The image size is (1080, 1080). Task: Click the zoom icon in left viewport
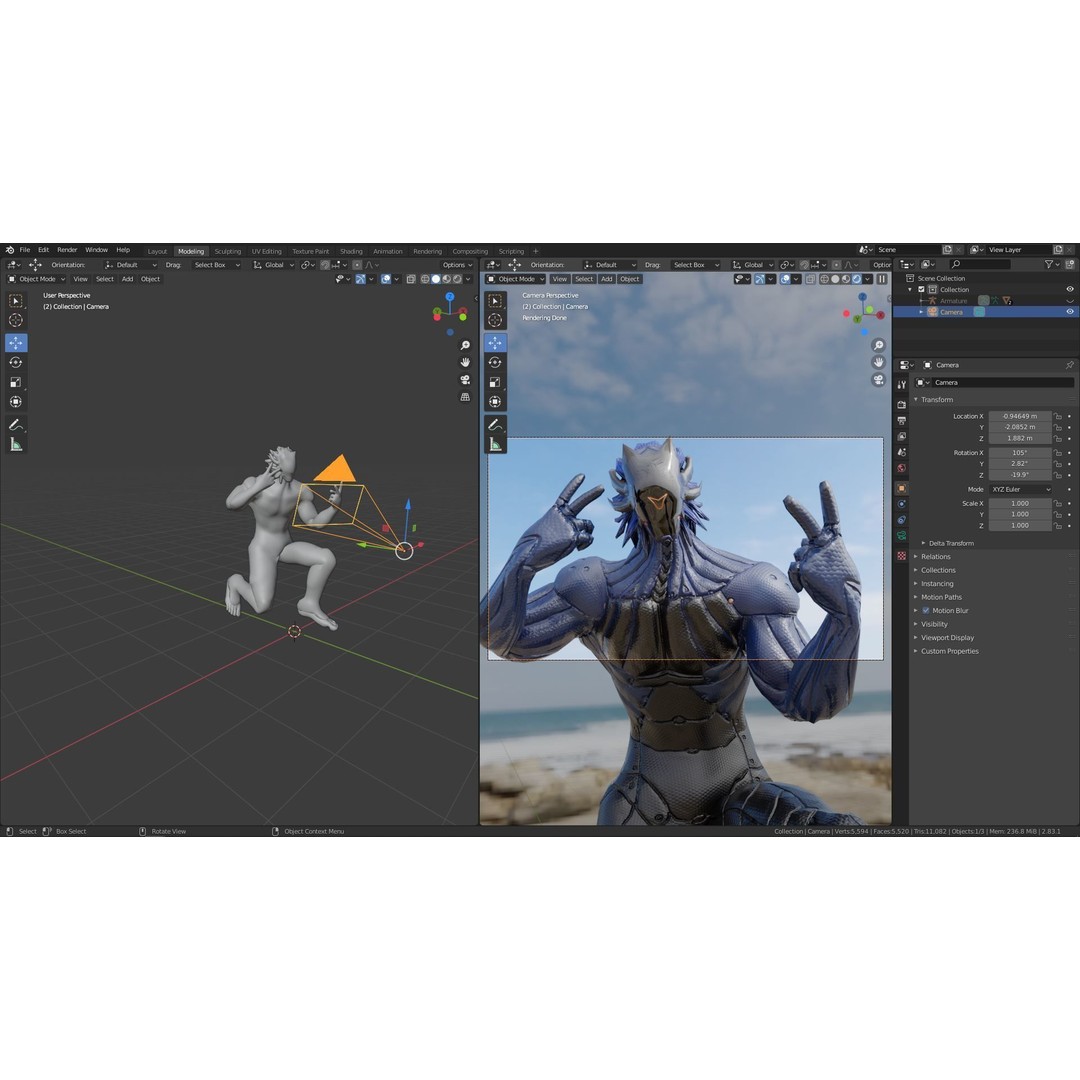465,345
